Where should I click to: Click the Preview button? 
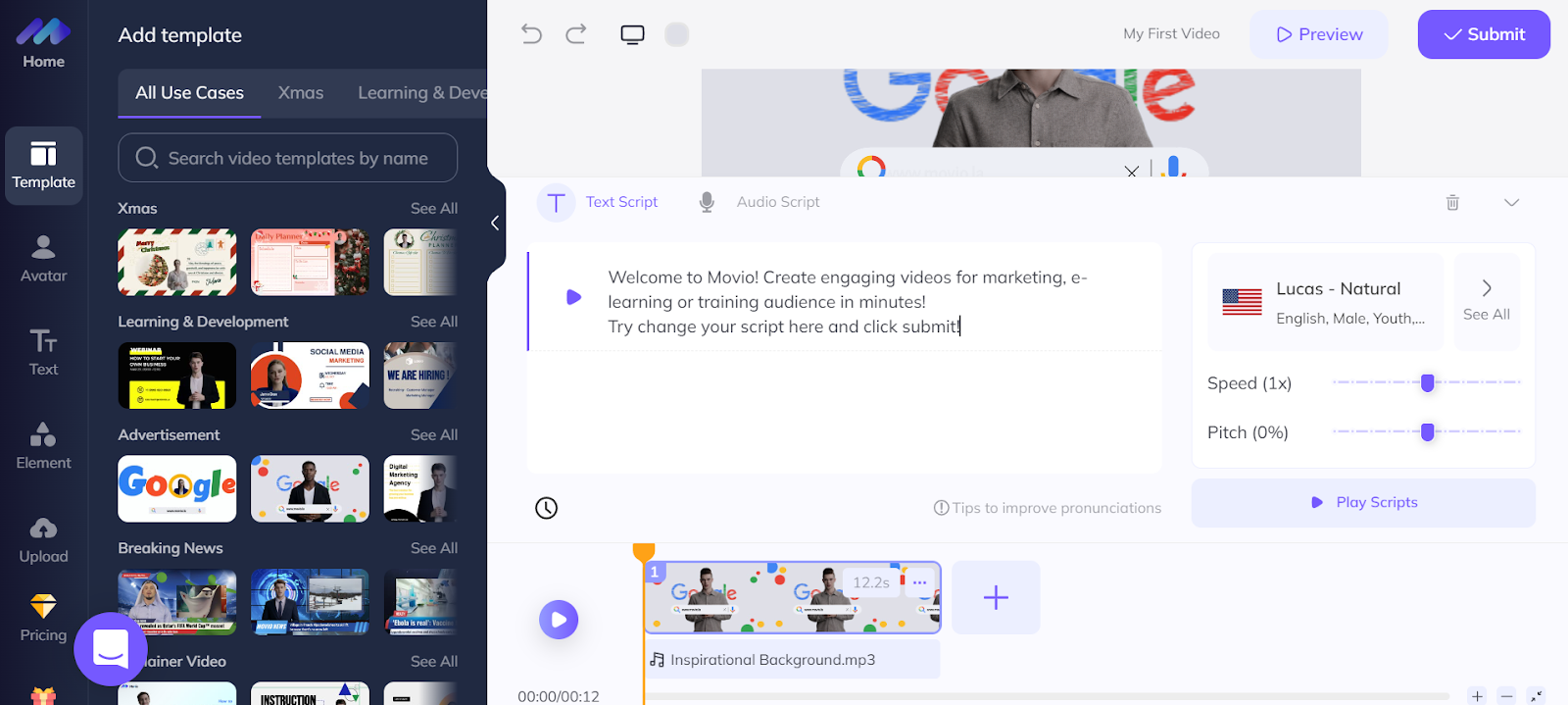1319,34
